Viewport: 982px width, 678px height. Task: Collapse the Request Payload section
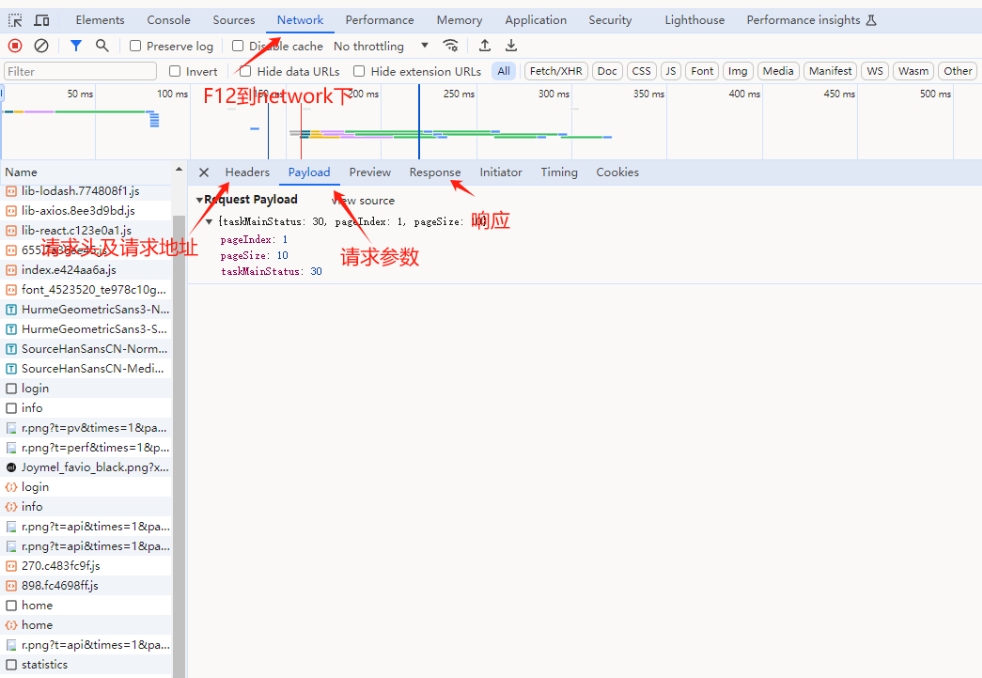(x=199, y=200)
